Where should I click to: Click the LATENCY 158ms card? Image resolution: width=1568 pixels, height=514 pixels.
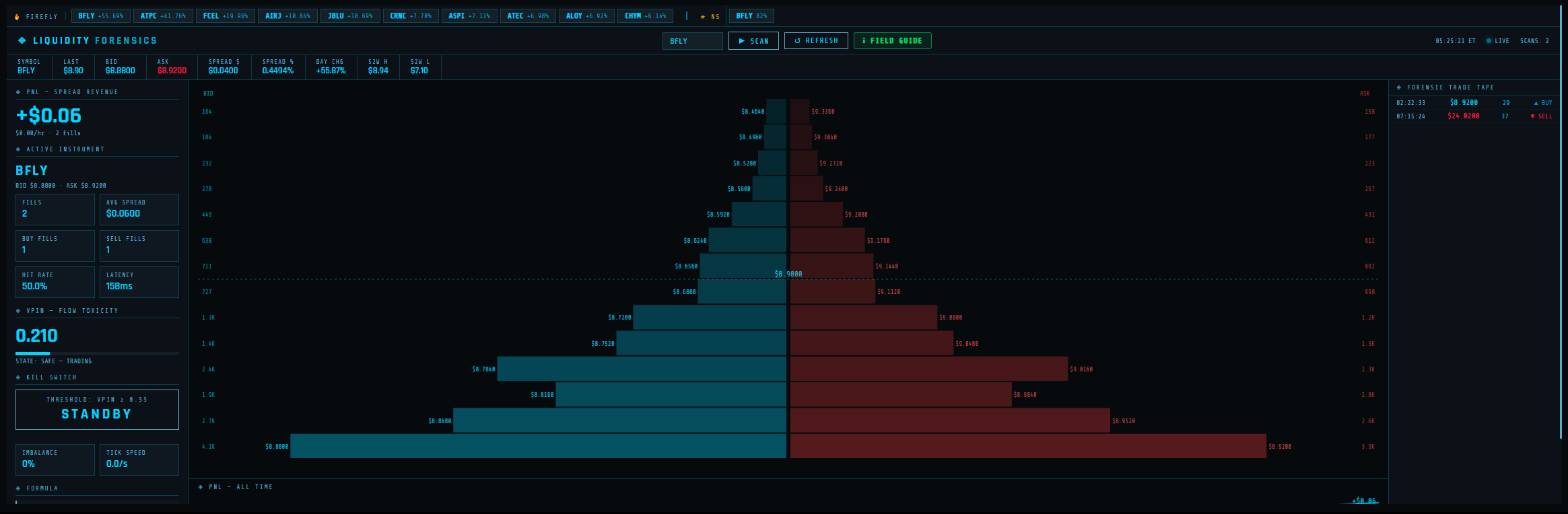click(139, 282)
